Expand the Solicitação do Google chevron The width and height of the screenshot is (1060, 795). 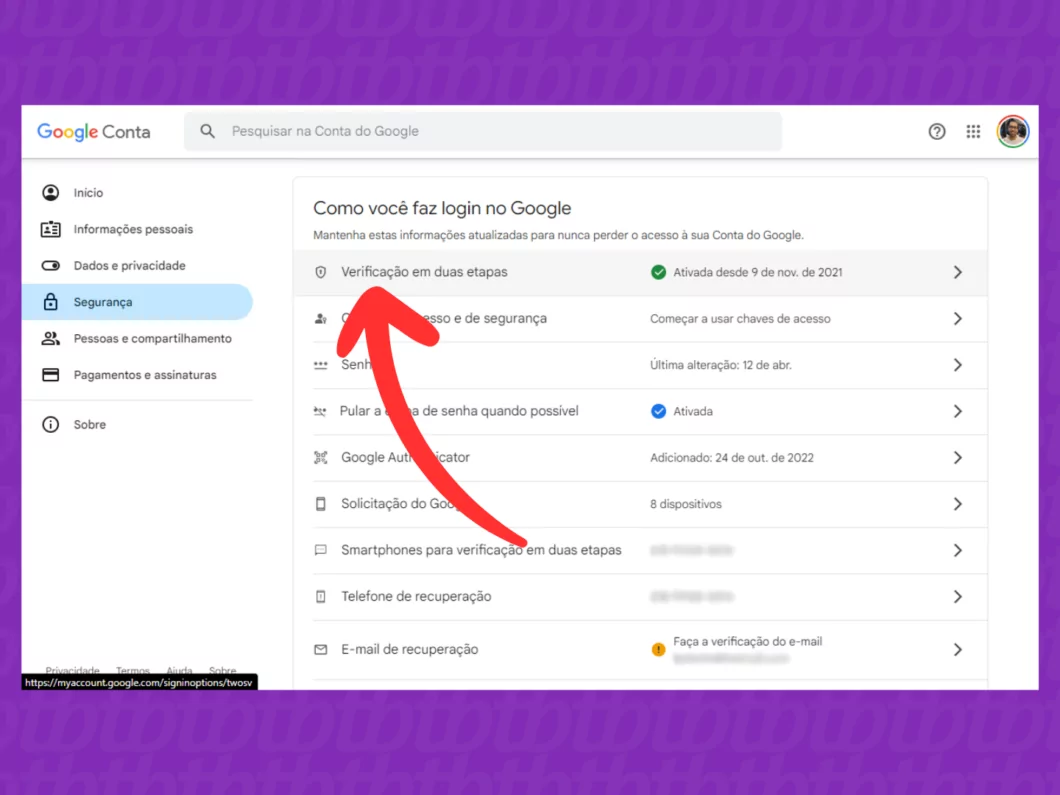coord(958,504)
